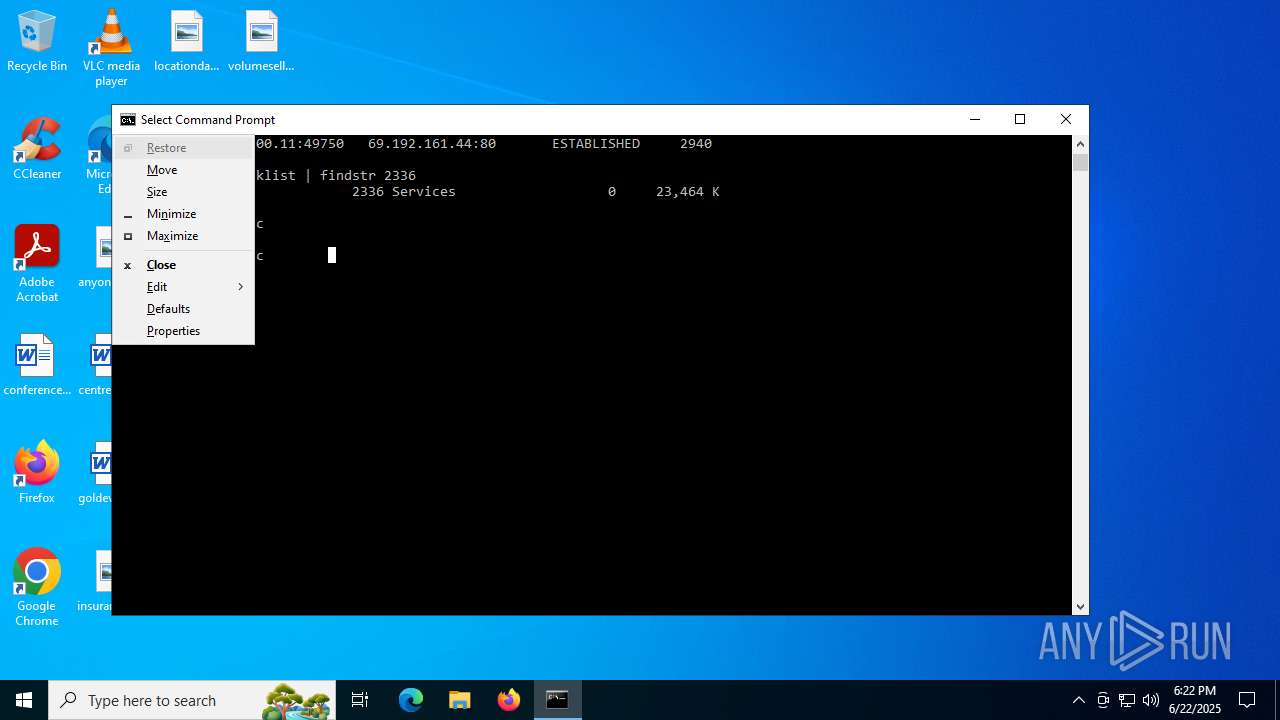Select the volumesell... image file icon

coord(261,42)
